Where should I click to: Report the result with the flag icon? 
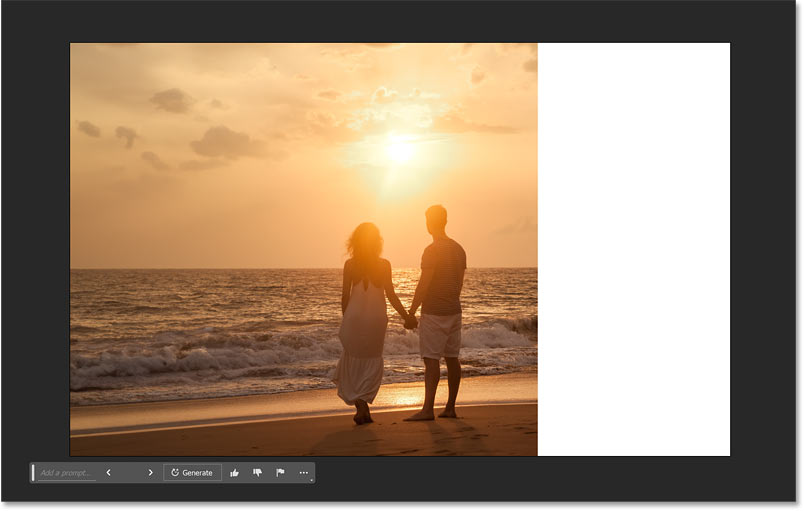point(280,473)
